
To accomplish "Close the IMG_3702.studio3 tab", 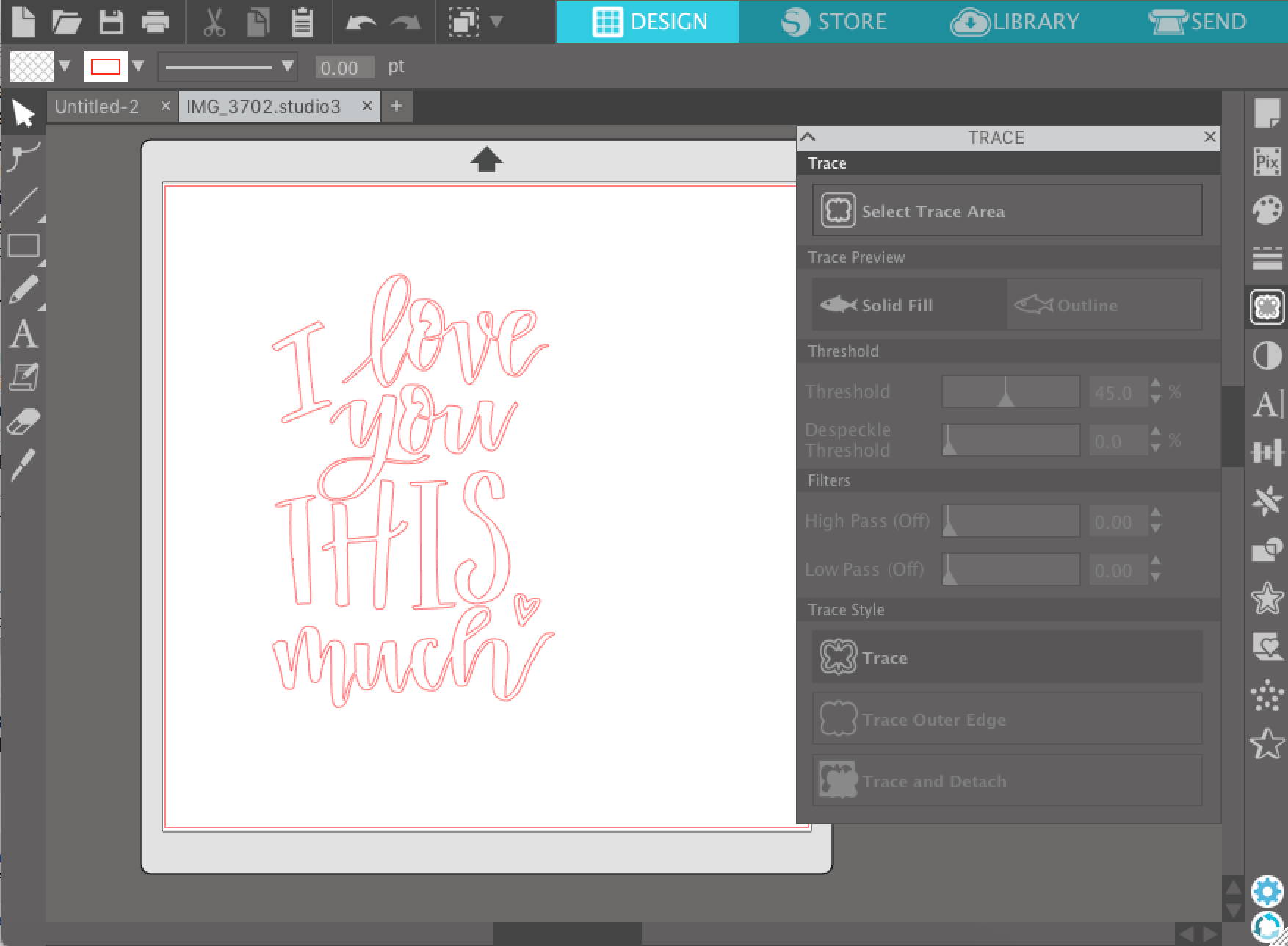I will click(x=367, y=106).
